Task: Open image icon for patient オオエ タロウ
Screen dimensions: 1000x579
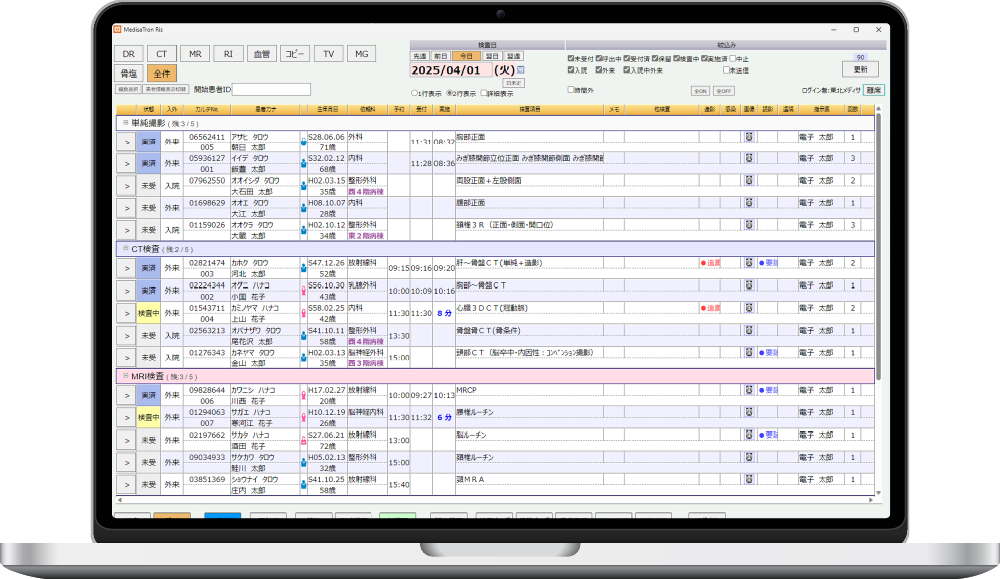Action: pyautogui.click(x=749, y=202)
